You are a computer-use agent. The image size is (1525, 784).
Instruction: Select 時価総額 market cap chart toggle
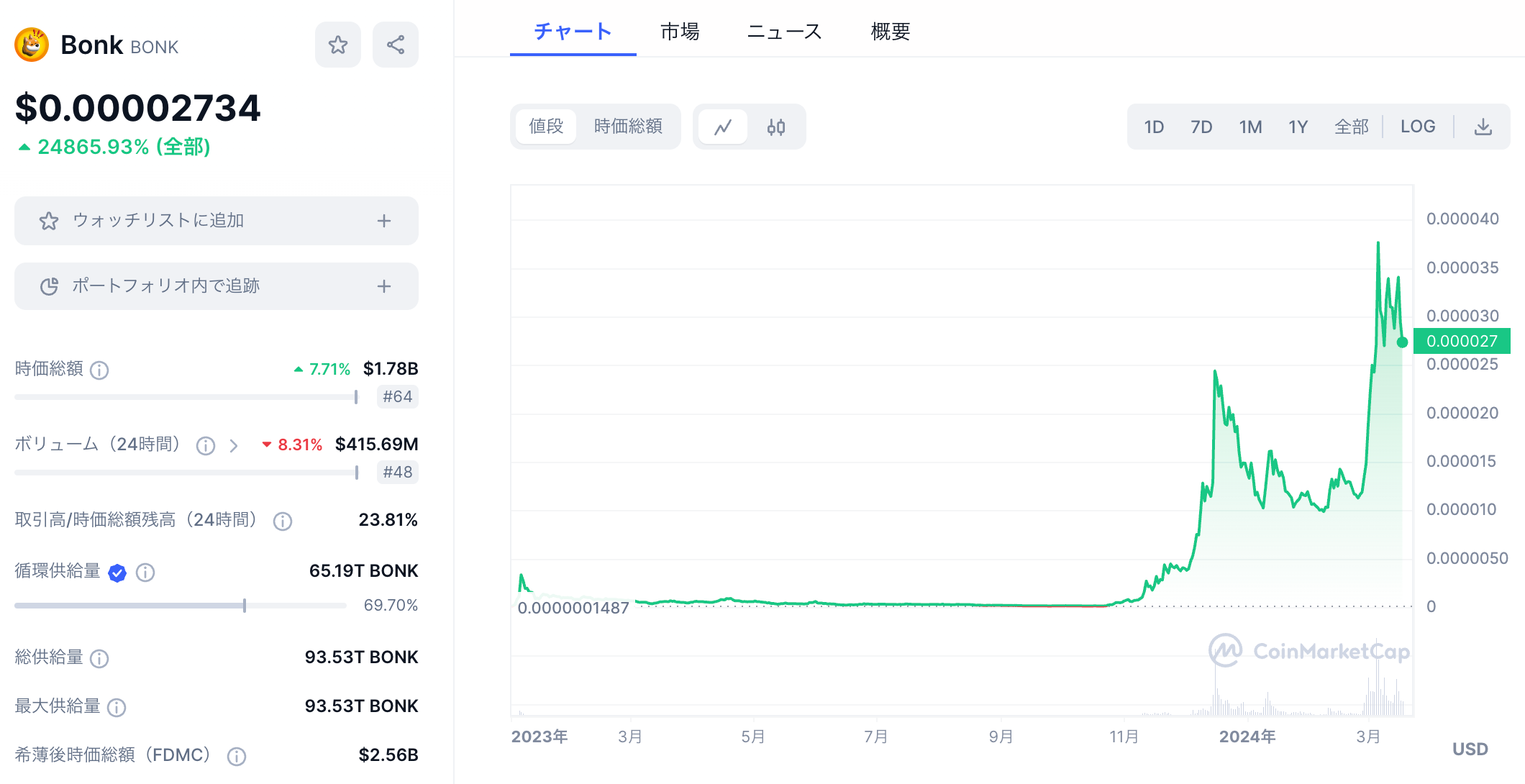[628, 127]
